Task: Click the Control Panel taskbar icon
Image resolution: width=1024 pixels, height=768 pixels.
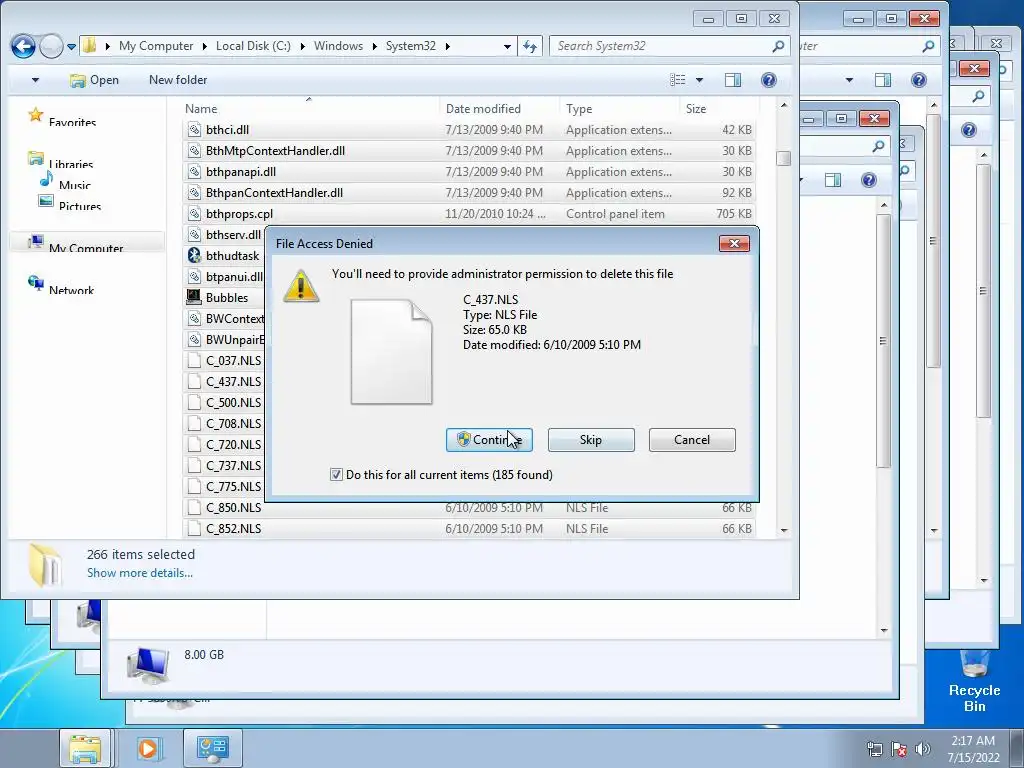Action: (213, 748)
